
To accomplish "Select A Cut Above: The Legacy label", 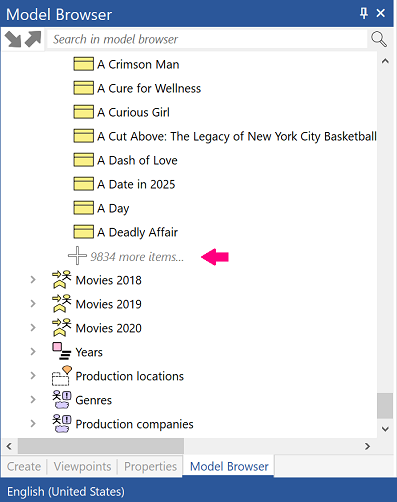I will (x=237, y=136).
